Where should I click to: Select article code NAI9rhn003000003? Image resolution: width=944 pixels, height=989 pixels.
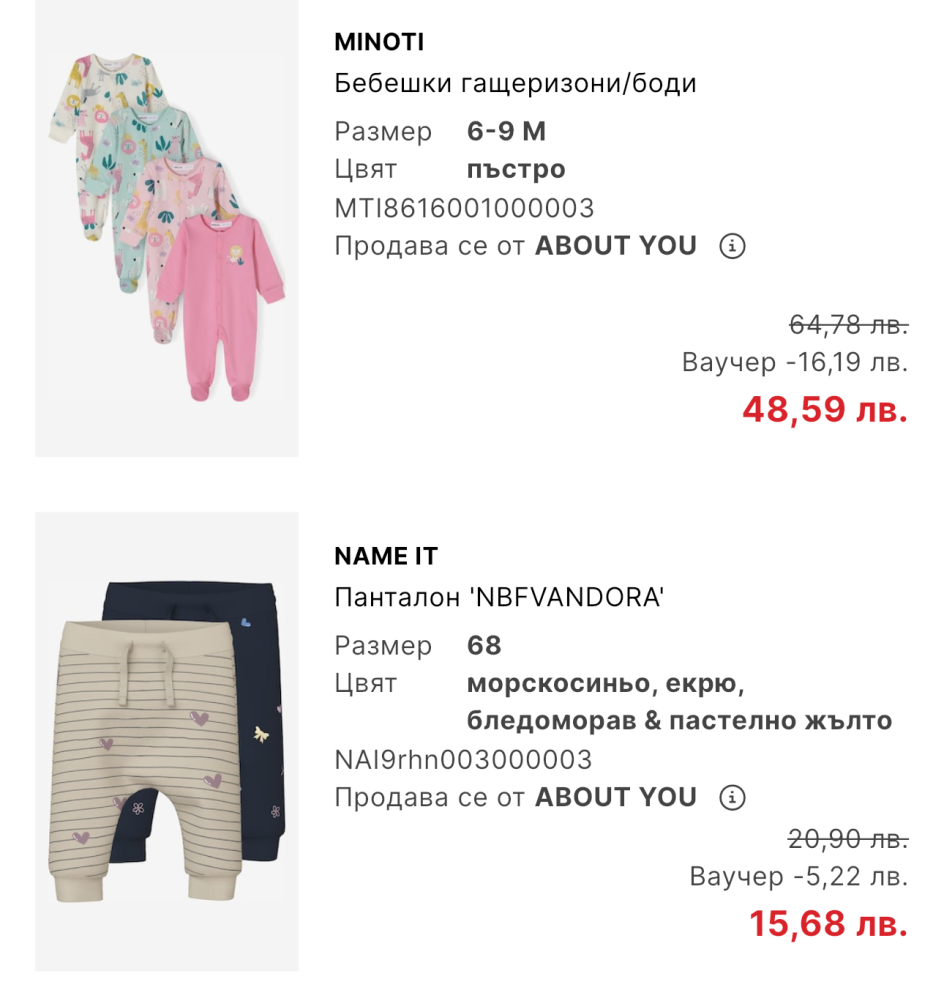click(x=463, y=760)
